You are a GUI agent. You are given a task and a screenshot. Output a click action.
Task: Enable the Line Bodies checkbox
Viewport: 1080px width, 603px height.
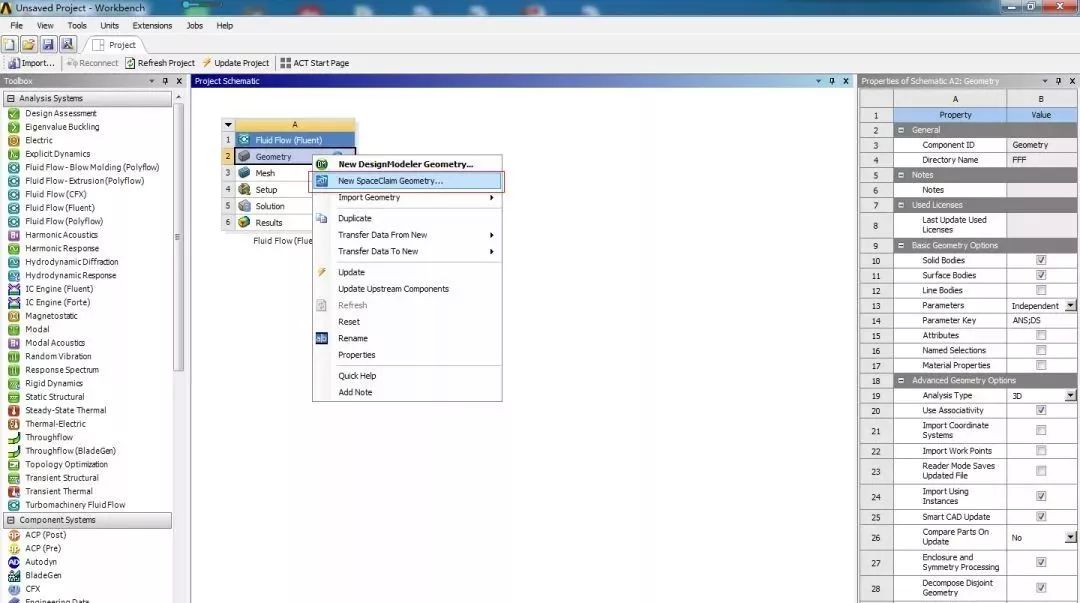1041,290
